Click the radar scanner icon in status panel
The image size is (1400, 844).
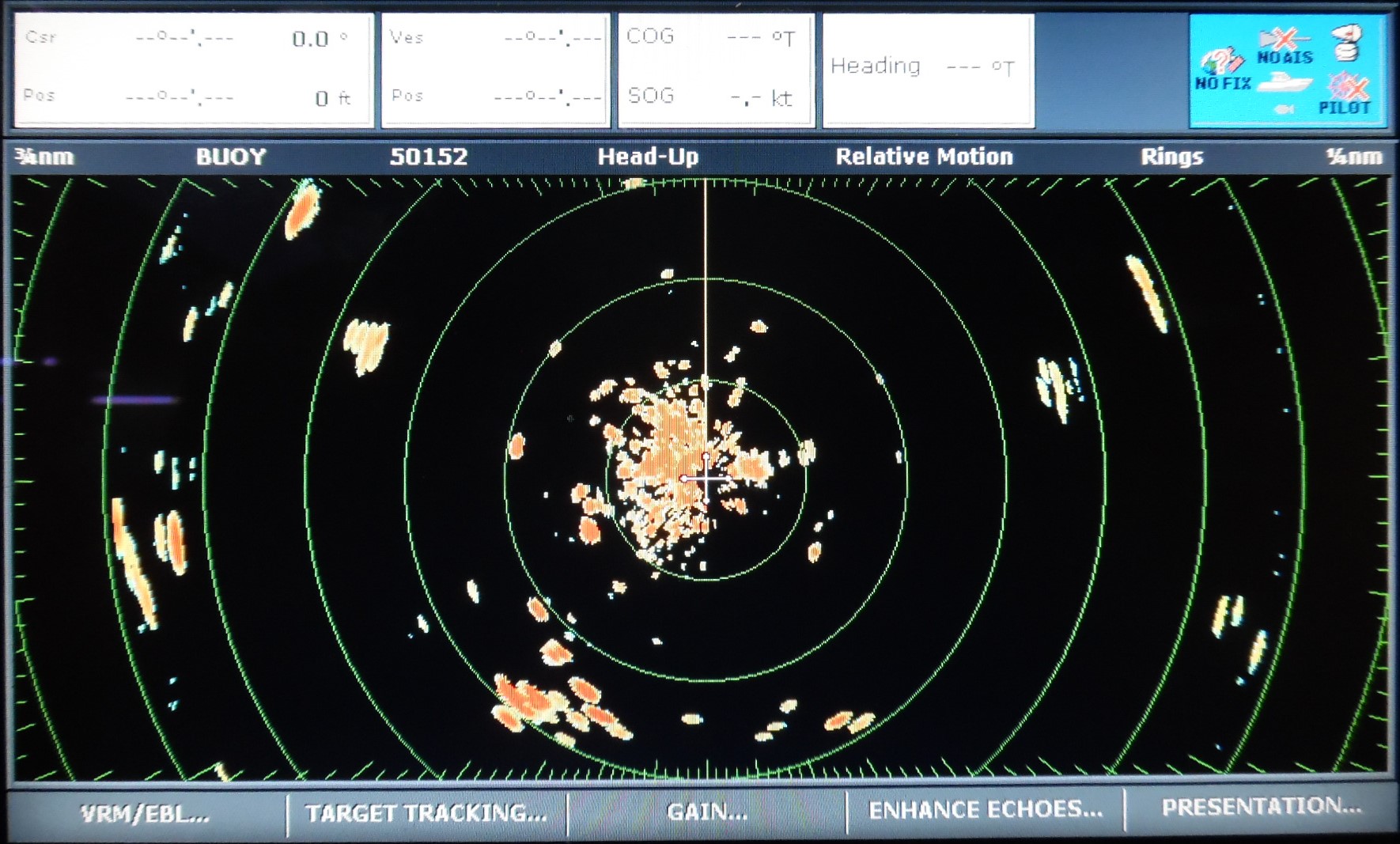coord(1346,42)
